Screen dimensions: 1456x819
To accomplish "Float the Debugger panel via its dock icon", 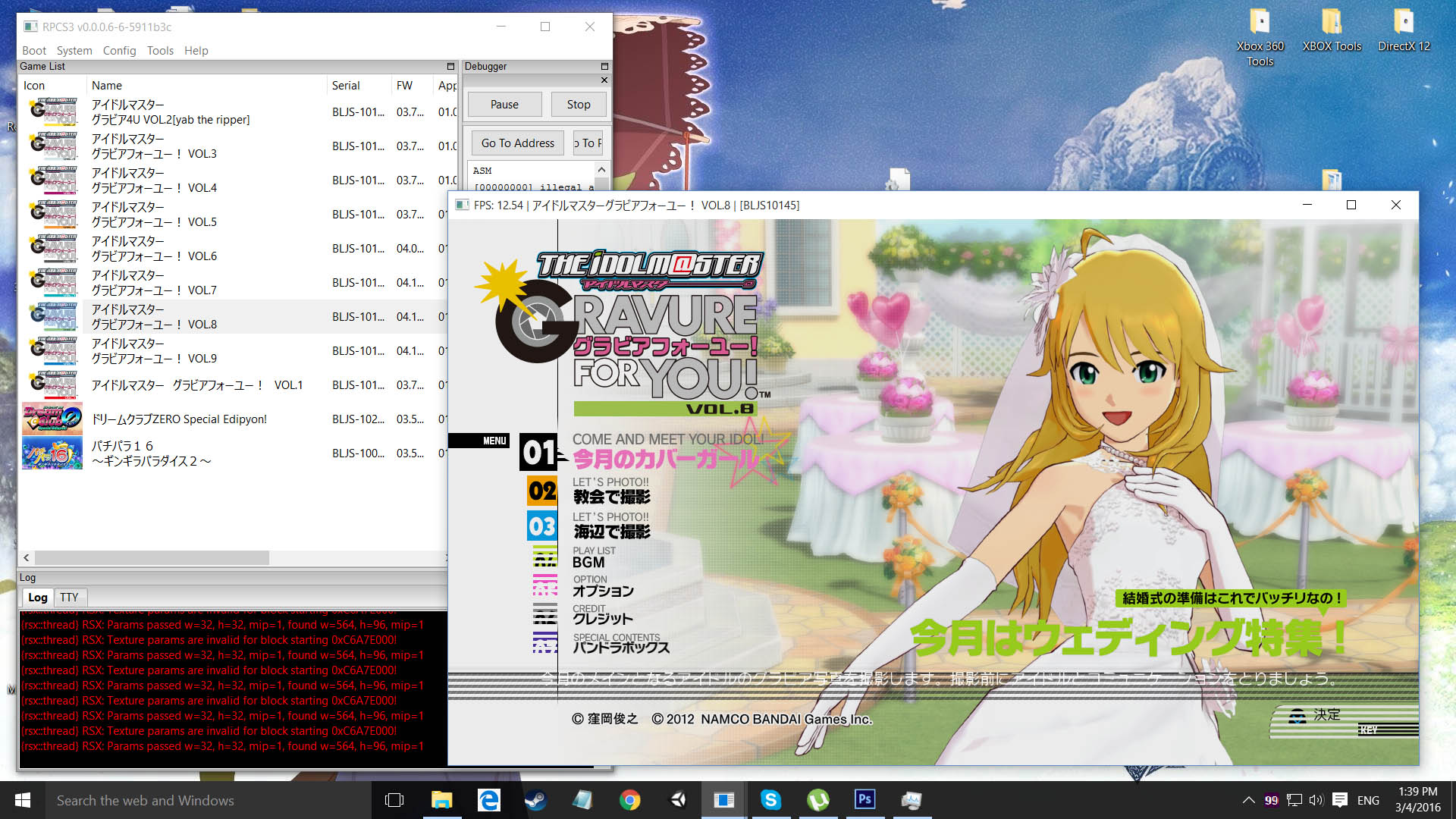I will click(x=604, y=67).
